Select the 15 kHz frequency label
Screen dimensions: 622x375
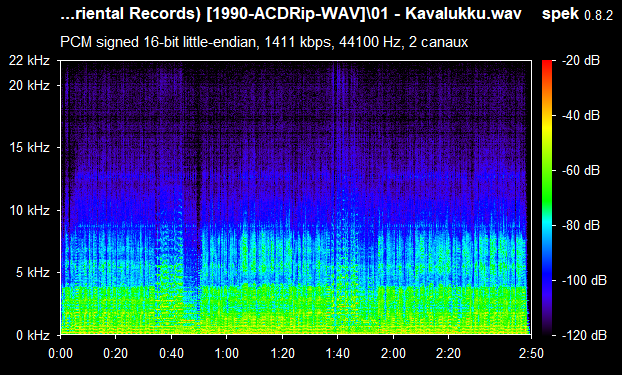(x=30, y=148)
